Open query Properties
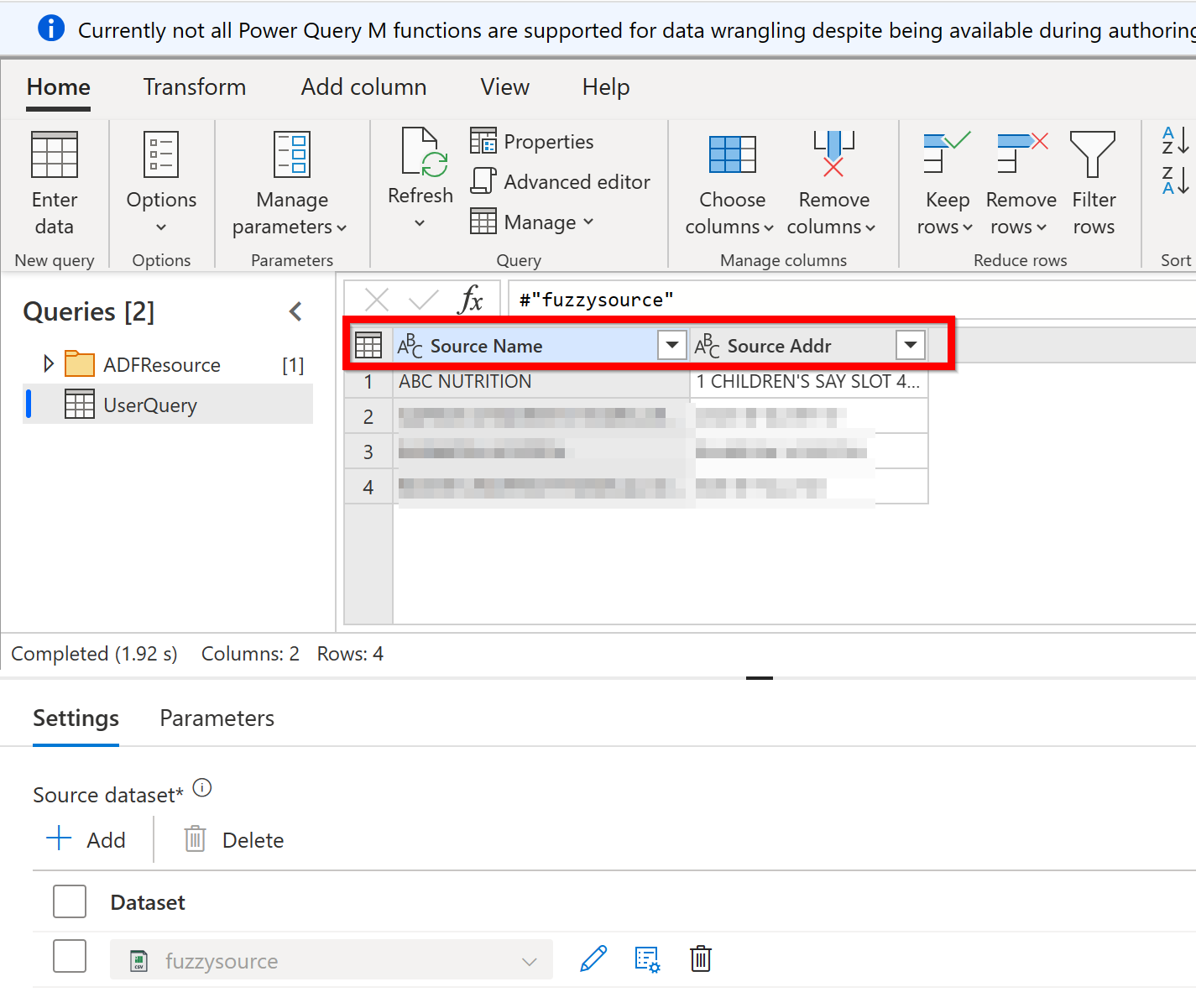Screen dimensions: 1196x1008 [532, 141]
